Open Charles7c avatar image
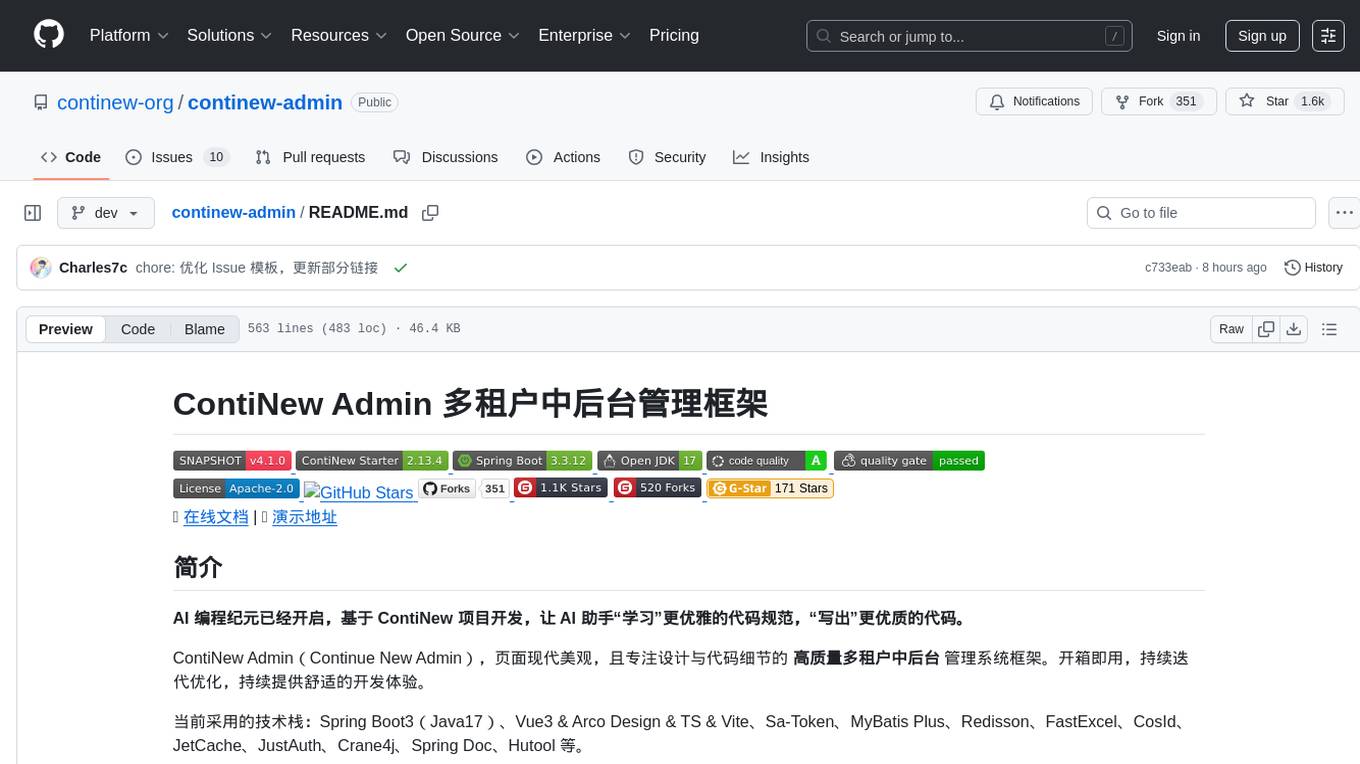The width and height of the screenshot is (1360, 764). coord(41,268)
